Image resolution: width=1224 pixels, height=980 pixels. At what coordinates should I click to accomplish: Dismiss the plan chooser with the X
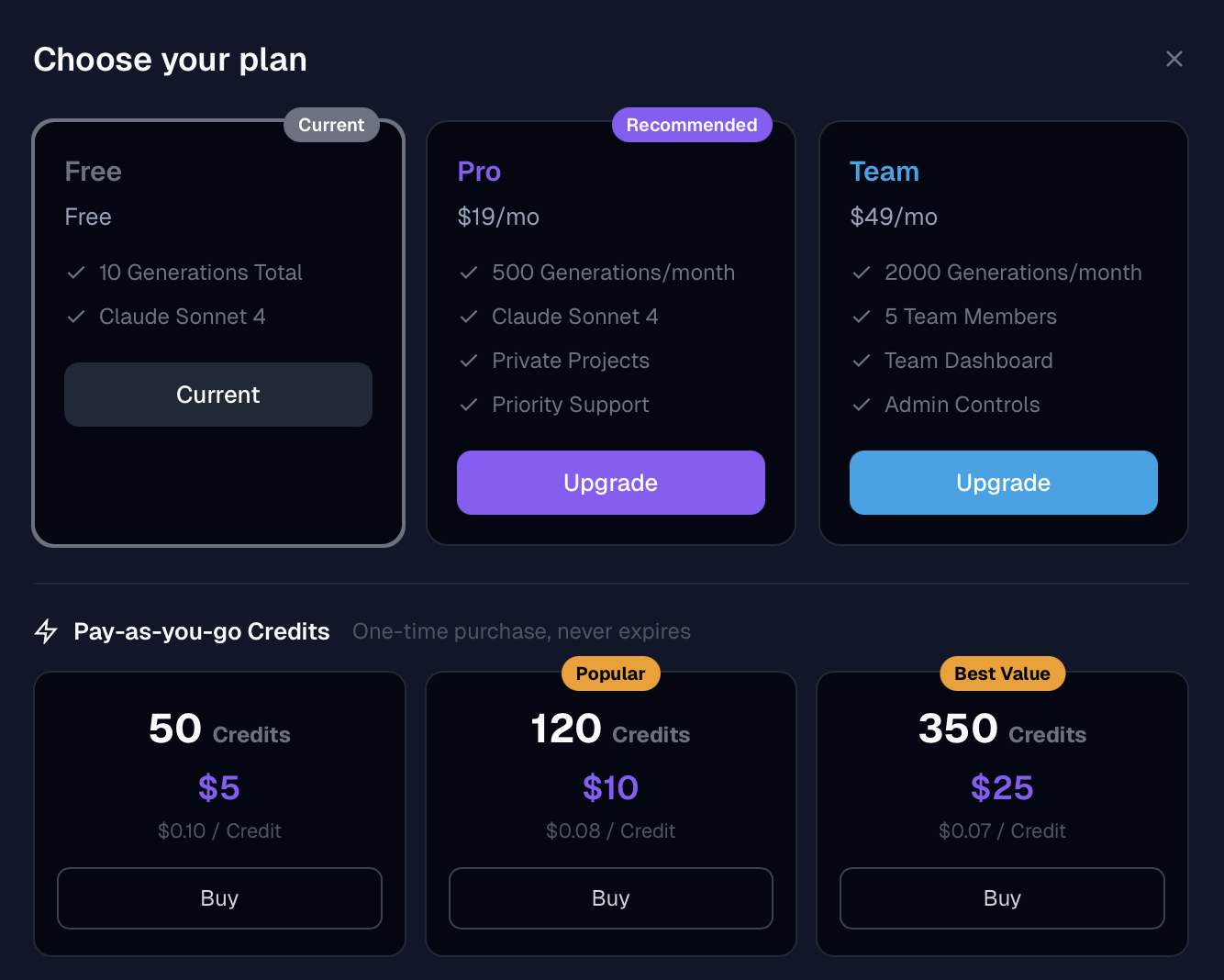tap(1174, 59)
